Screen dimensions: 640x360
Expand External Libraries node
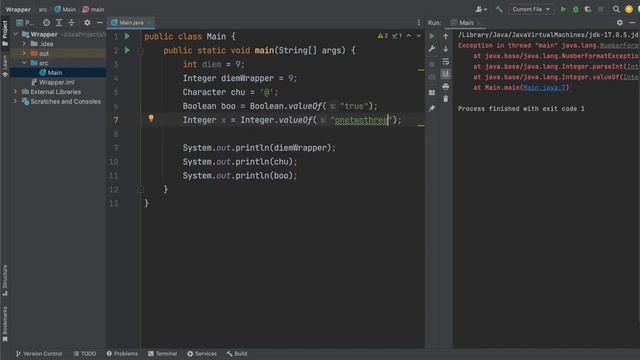coord(16,92)
